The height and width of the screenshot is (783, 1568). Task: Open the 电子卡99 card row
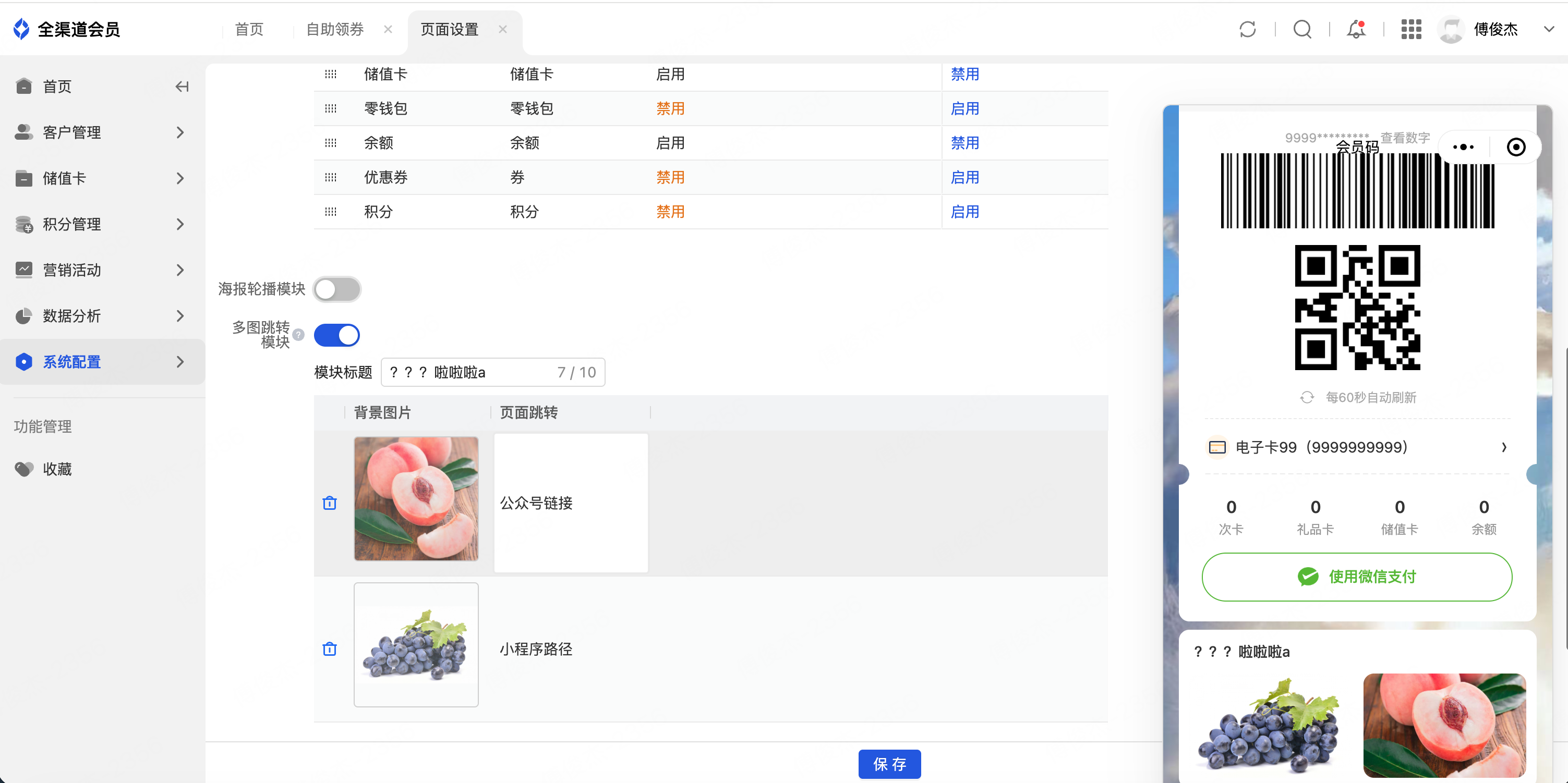coord(1357,447)
